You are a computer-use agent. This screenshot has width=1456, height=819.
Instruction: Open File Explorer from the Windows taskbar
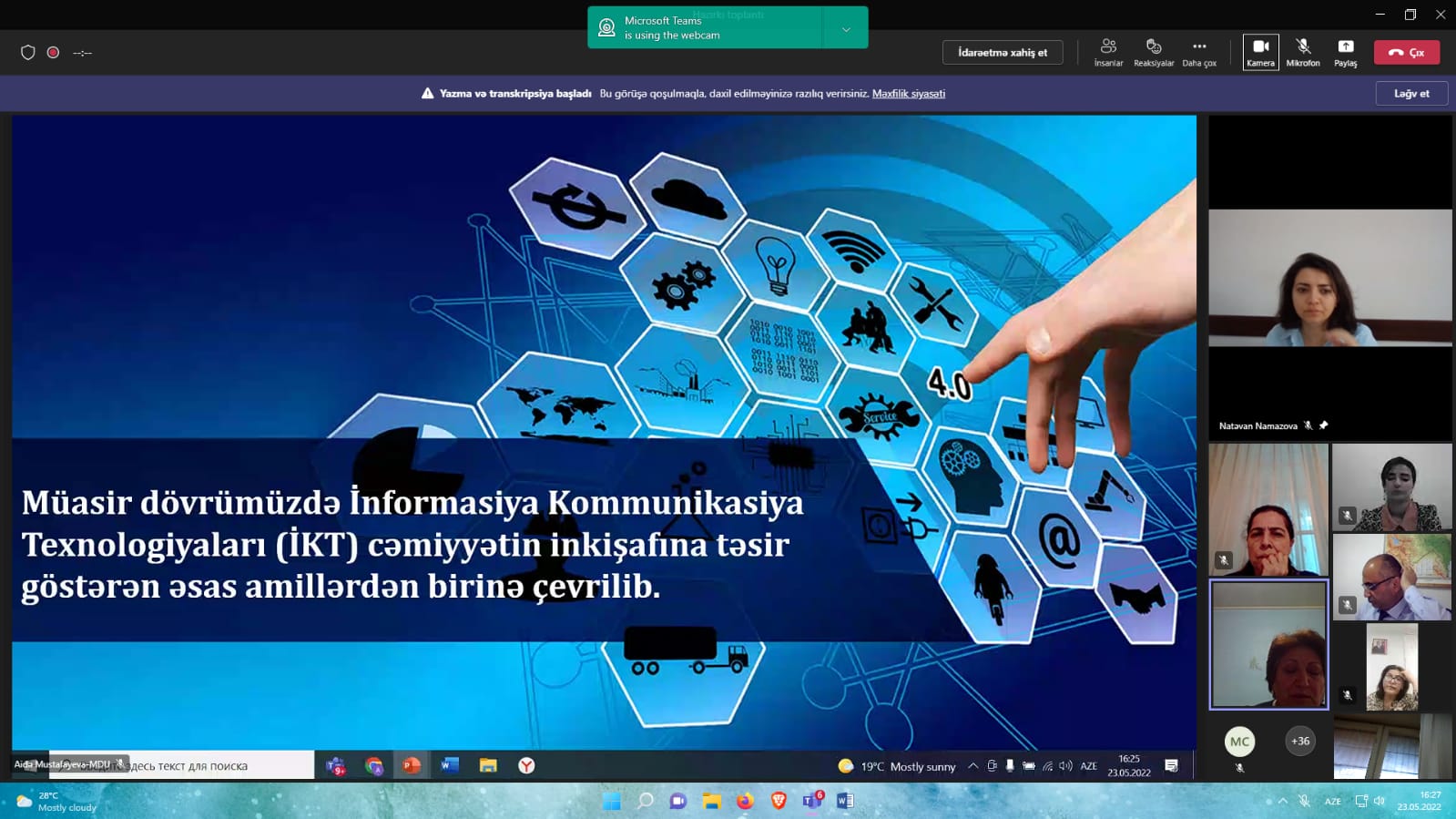click(x=711, y=801)
